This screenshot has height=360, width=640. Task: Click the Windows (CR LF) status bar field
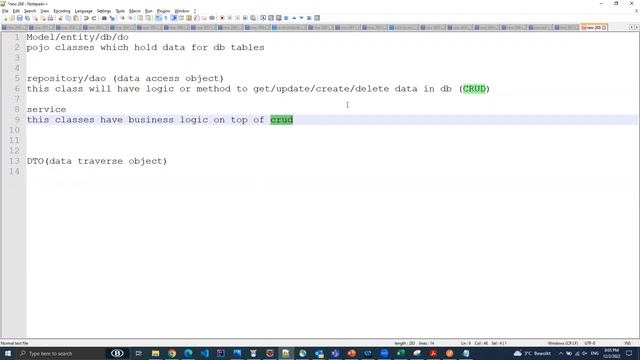[563, 343]
